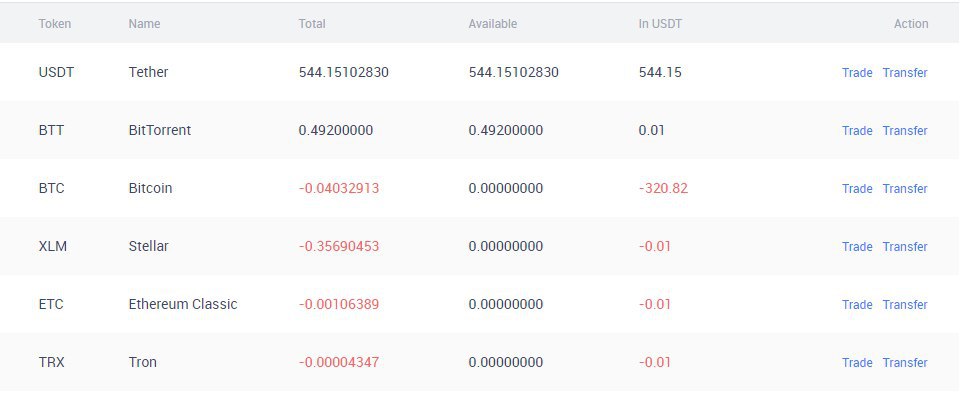Open Transfer for the TRX Tron row
968x400 pixels.
(x=905, y=363)
